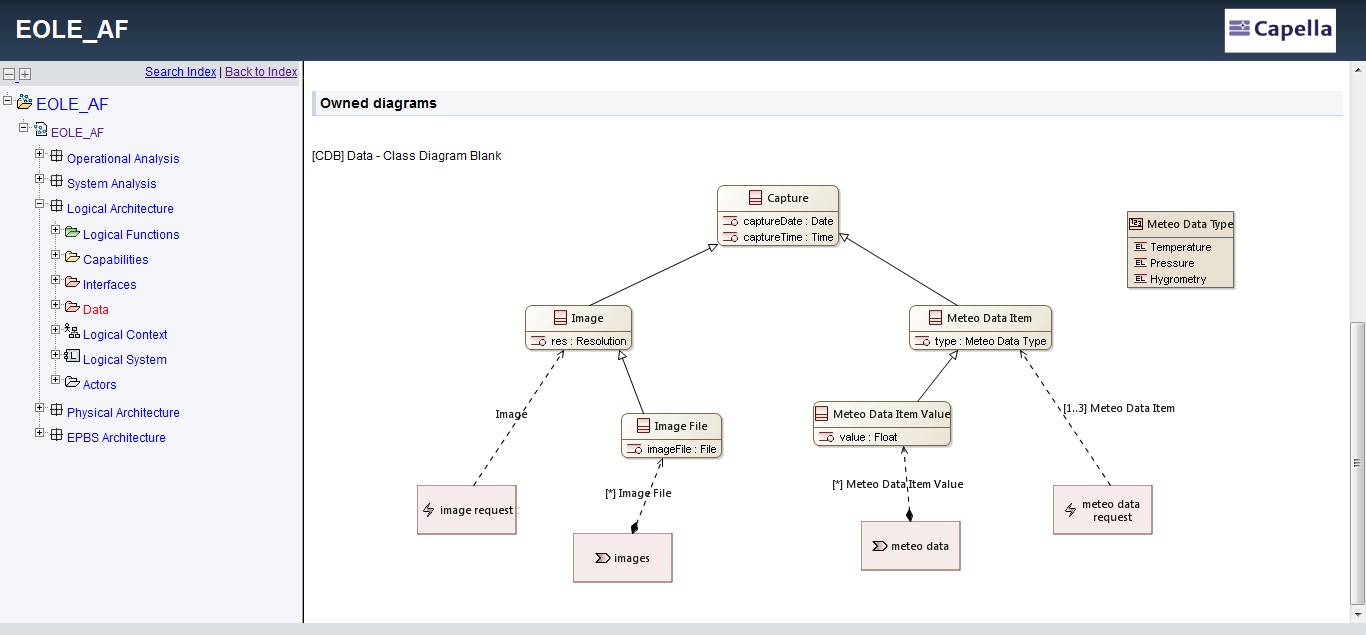Click the imageFile : File attribute
This screenshot has width=1366, height=635.
672,449
